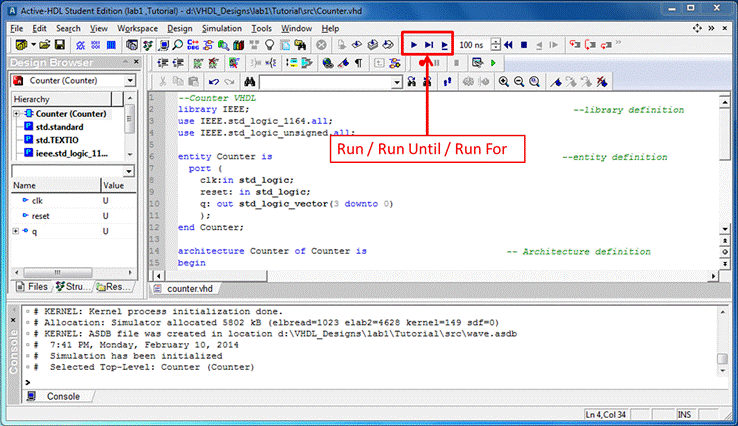The width and height of the screenshot is (738, 426).
Task: Click the show paragraph marks icon
Action: click(359, 63)
